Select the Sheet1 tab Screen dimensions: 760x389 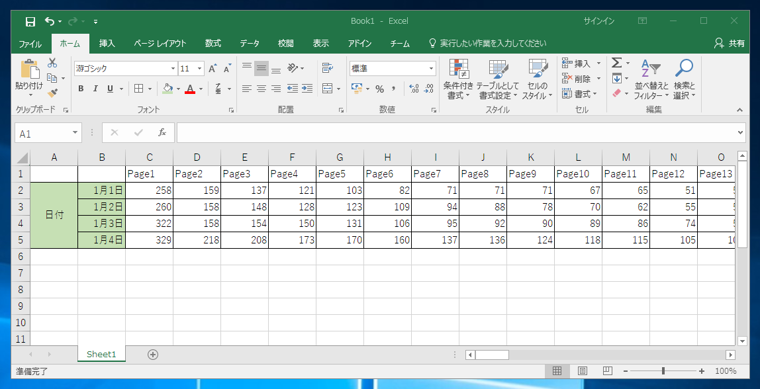point(101,354)
